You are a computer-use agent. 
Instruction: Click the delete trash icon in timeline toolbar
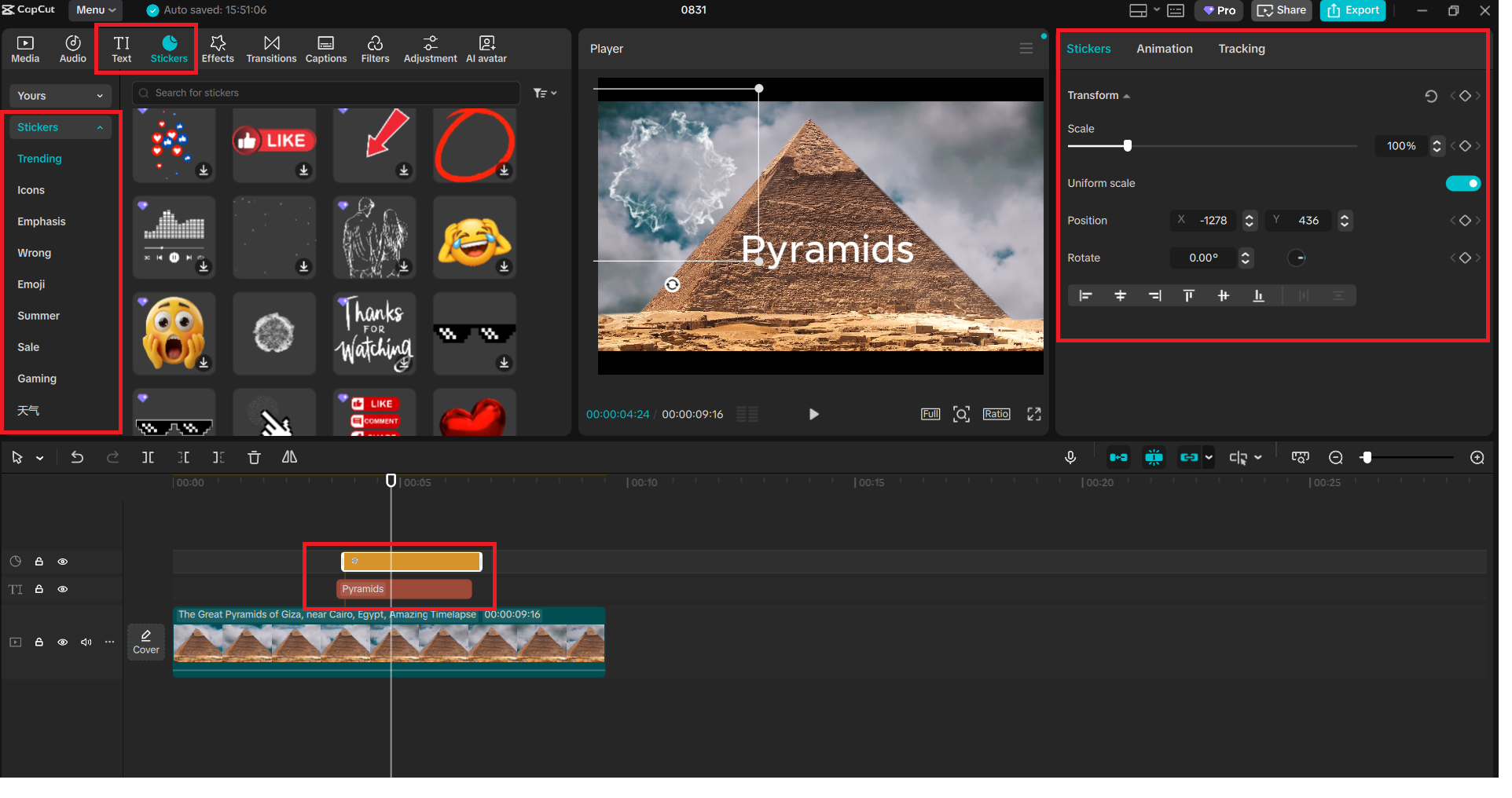(x=254, y=458)
